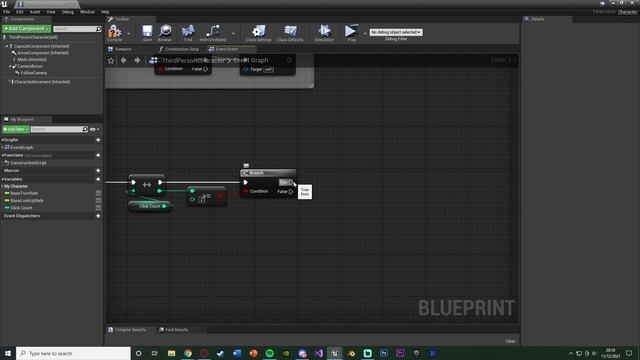Image resolution: width=640 pixels, height=360 pixels.
Task: Click the Components panel search field
Action: (77, 29)
